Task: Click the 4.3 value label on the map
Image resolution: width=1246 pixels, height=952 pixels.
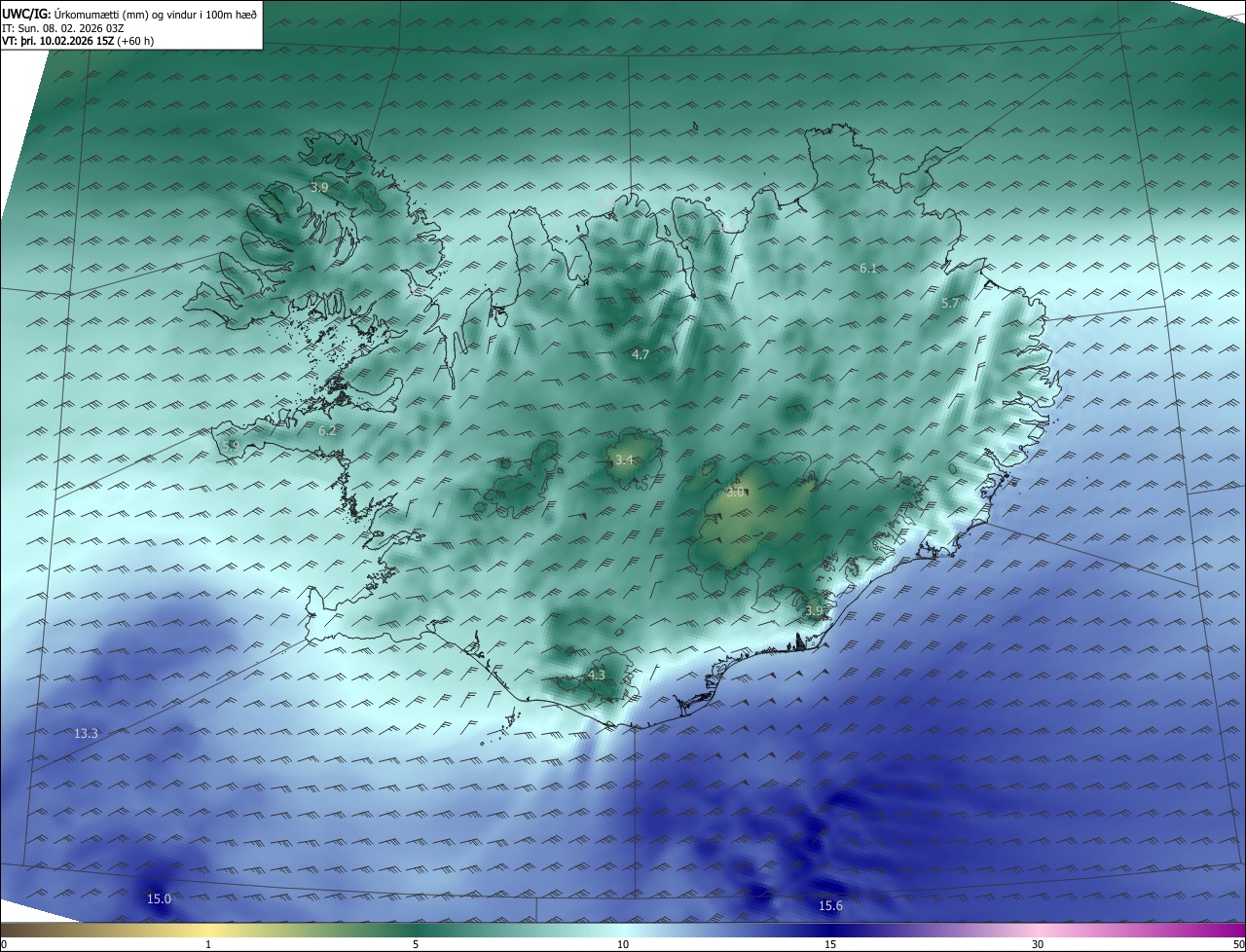Action: click(597, 675)
